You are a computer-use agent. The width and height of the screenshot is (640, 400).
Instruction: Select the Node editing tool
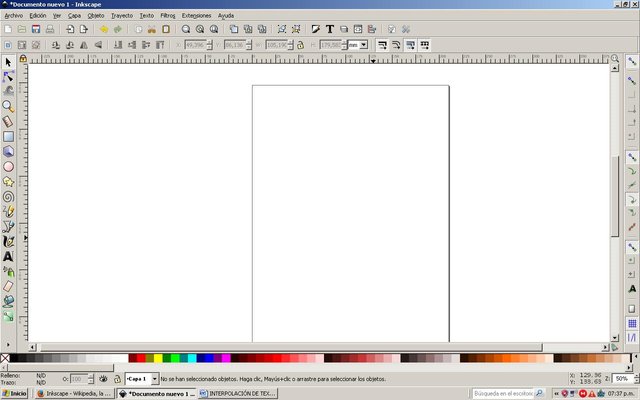[8, 77]
